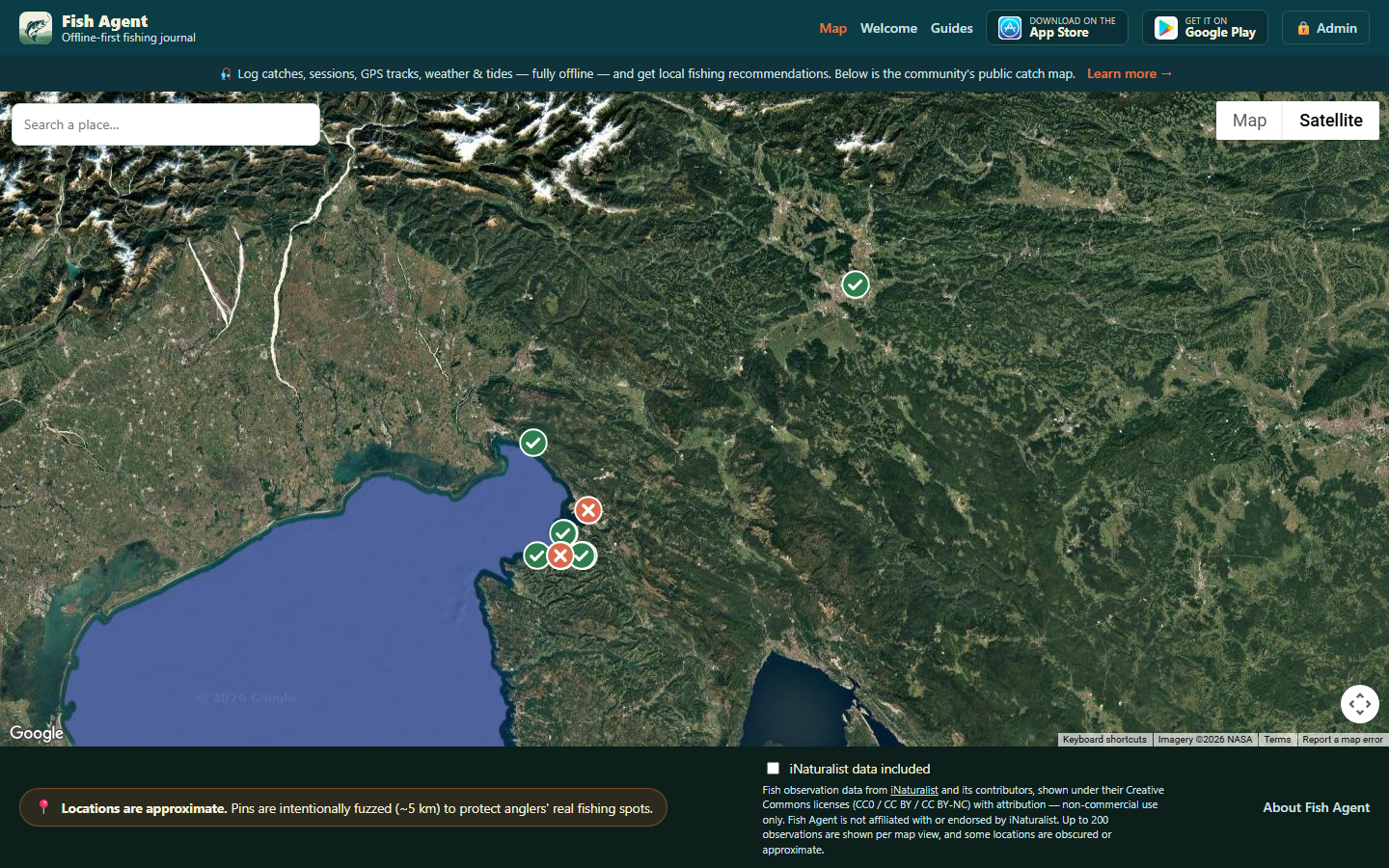Open the iNaturalist hyperlink
Screen dimensions: 1389x868
(x=914, y=790)
